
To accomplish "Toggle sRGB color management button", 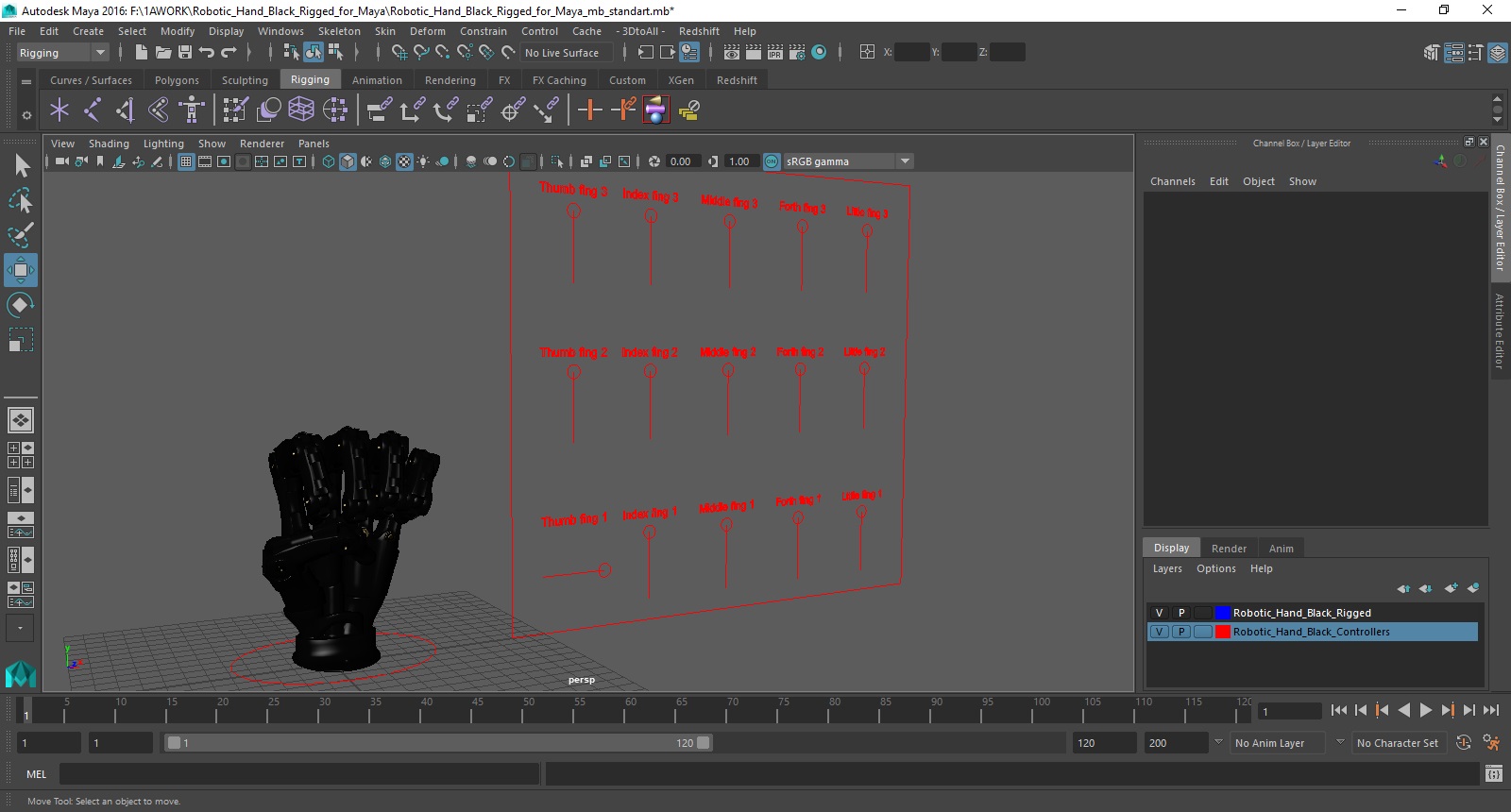I will (x=772, y=161).
